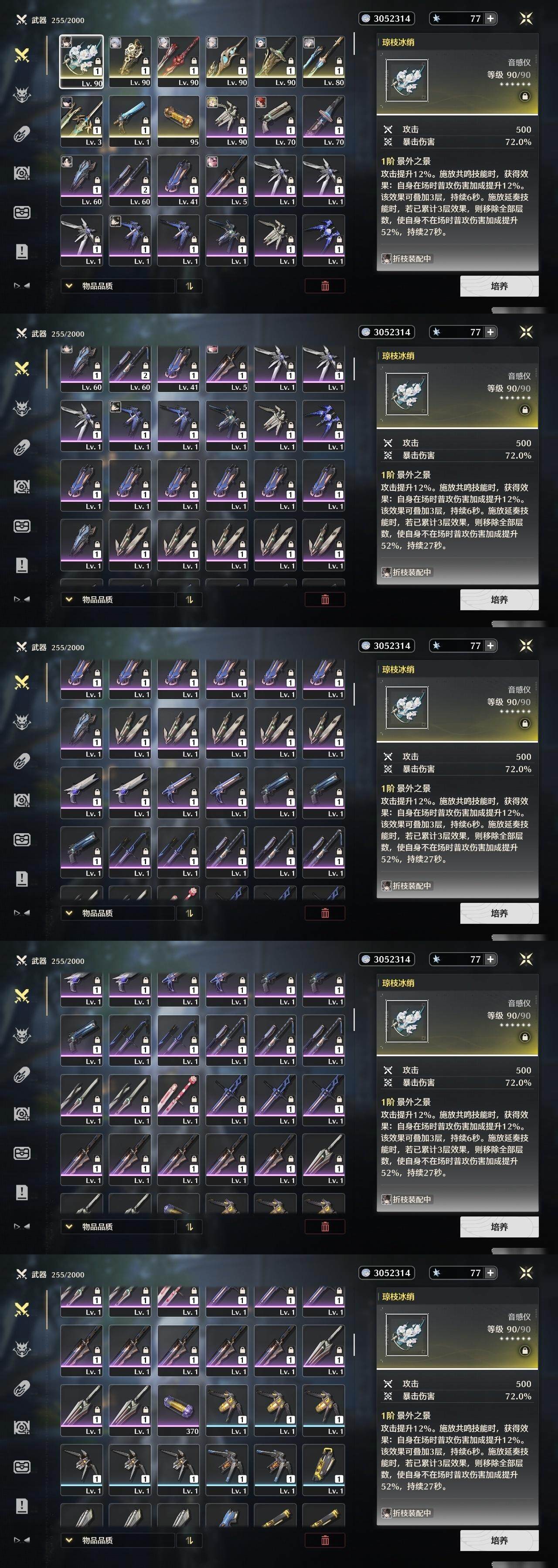Select the Lv. 80 sword weapon thumbnail
The image size is (558, 1568).
(x=323, y=61)
